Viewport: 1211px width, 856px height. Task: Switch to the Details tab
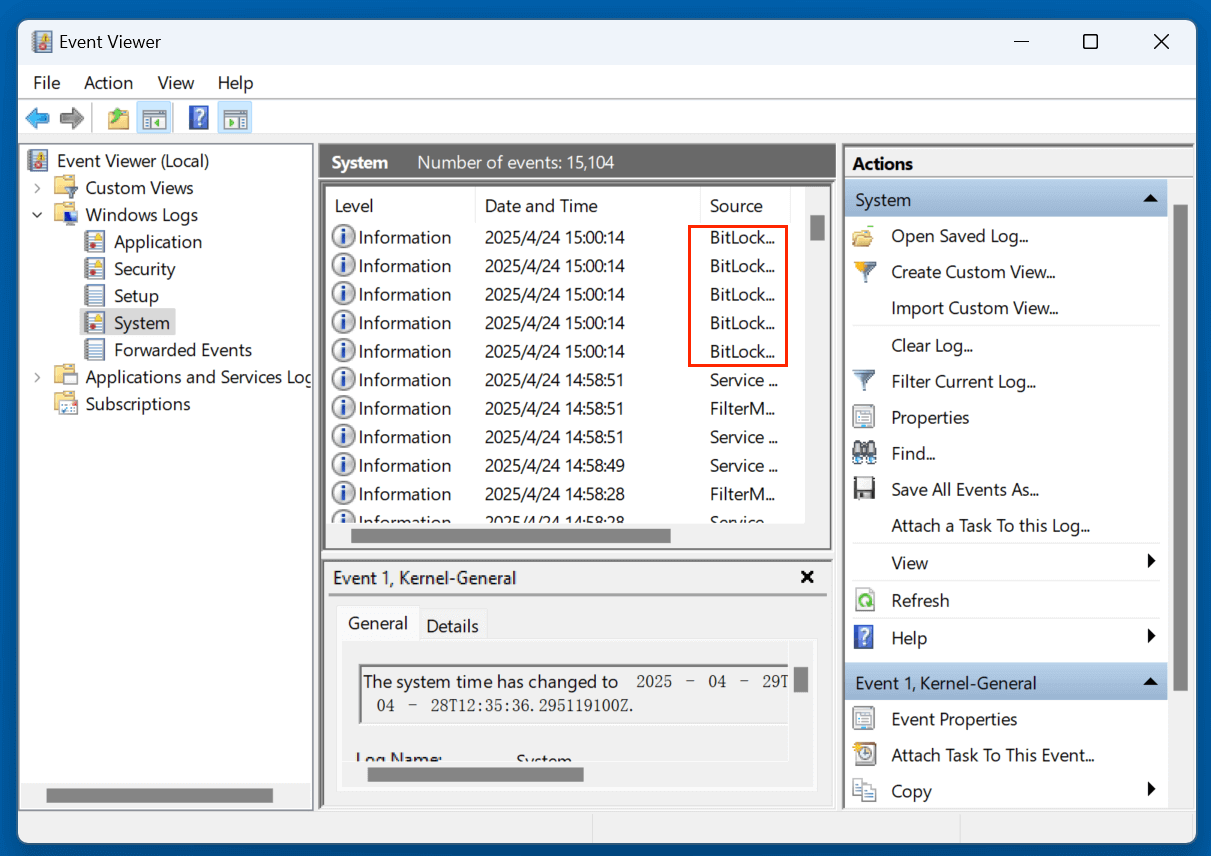tap(452, 626)
